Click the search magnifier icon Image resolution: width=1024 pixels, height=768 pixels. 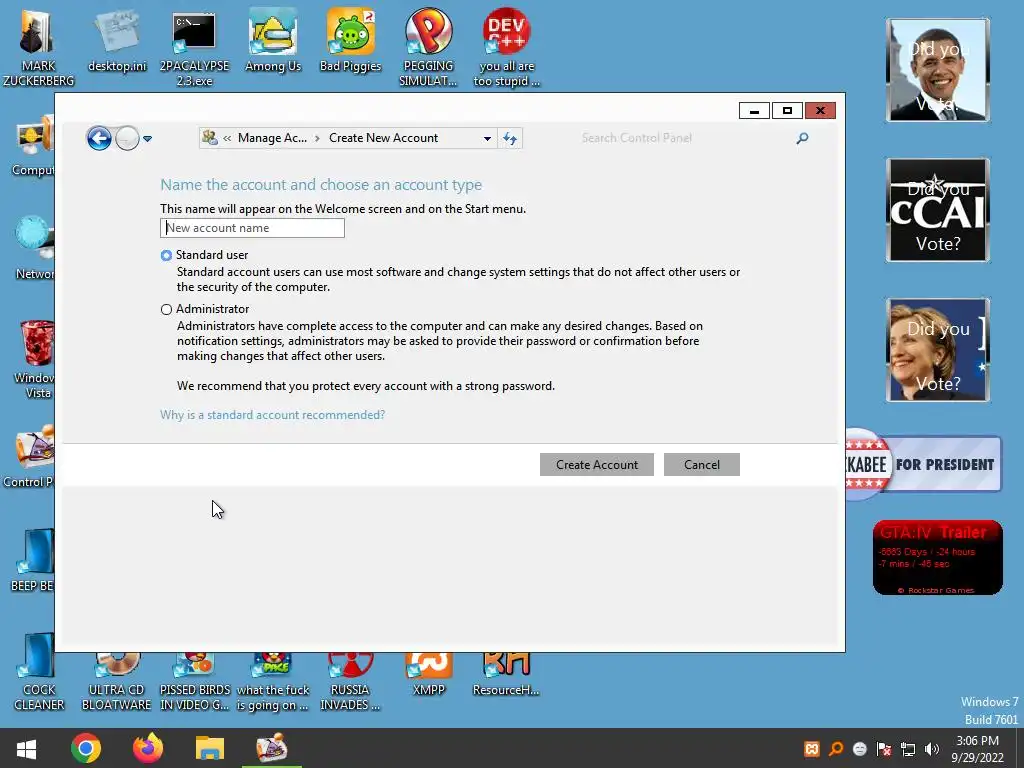pos(803,138)
